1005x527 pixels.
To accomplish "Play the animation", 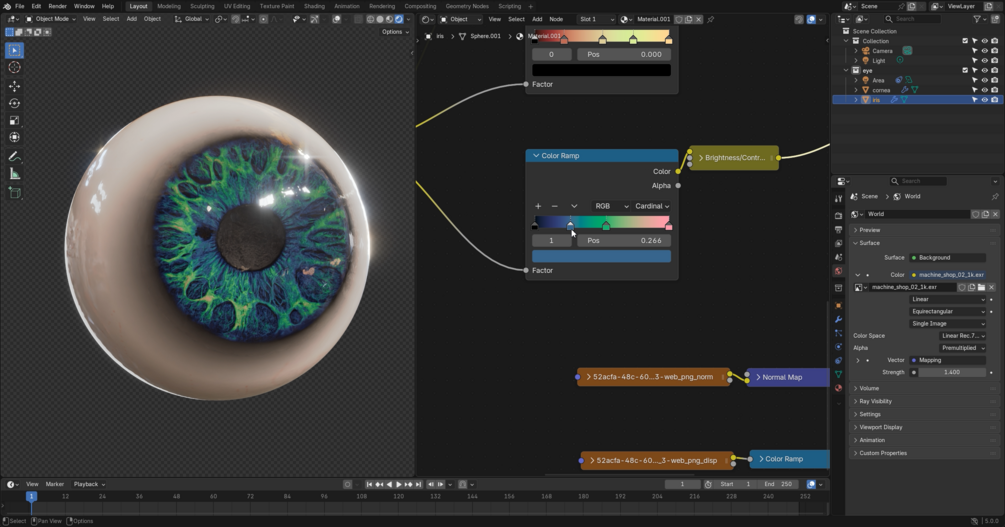I will [x=399, y=485].
